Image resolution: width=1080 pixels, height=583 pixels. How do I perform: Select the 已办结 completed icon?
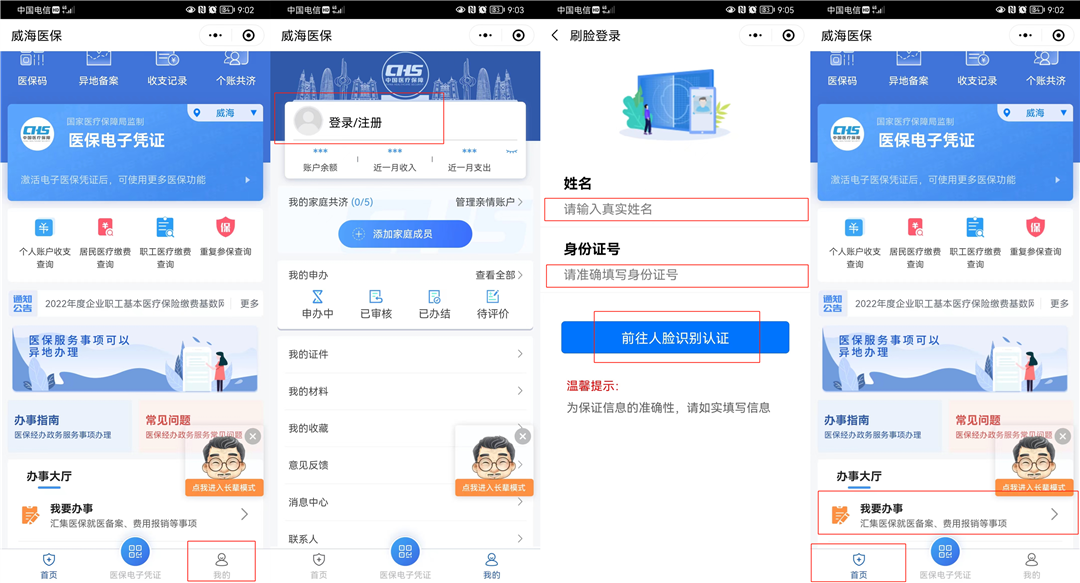(434, 297)
